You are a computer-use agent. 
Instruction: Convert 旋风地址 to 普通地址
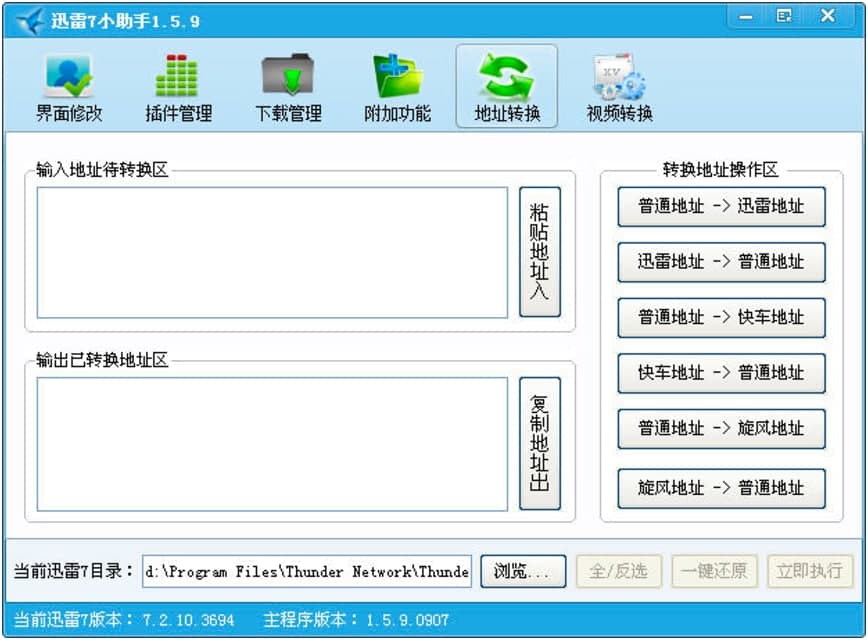coord(721,488)
